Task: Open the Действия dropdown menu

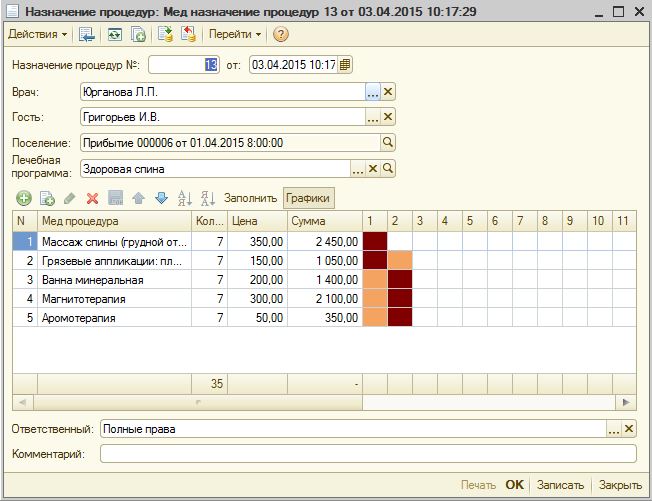Action: click(x=37, y=34)
